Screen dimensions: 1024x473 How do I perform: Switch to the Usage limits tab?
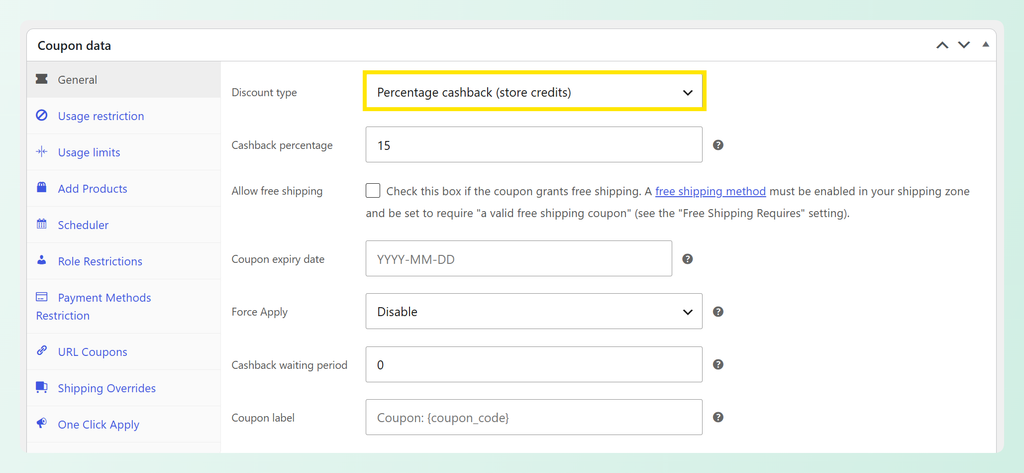coord(123,152)
